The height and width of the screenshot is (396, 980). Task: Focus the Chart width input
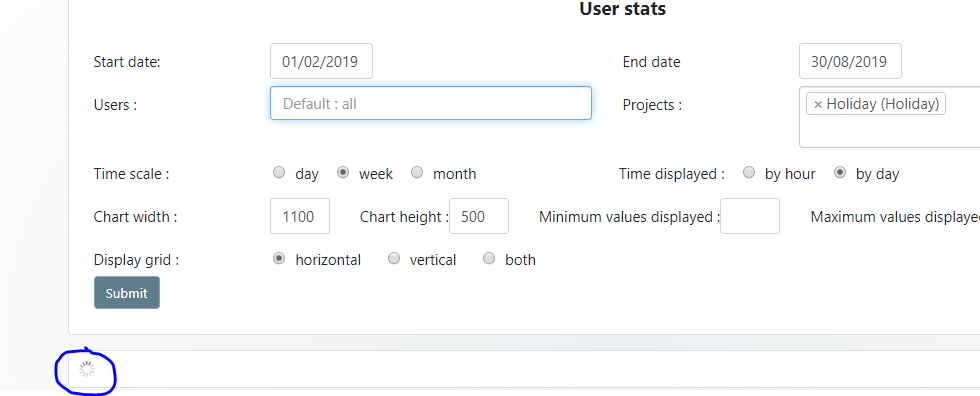coord(300,216)
